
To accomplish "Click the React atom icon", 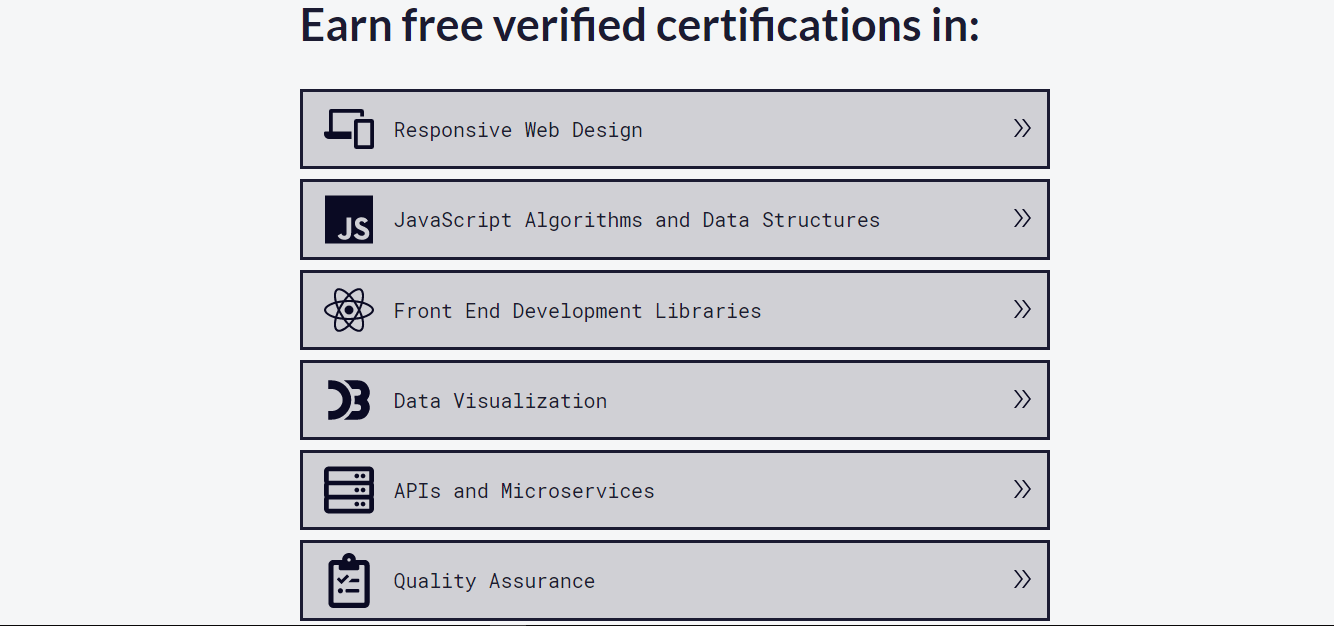I will pyautogui.click(x=349, y=310).
